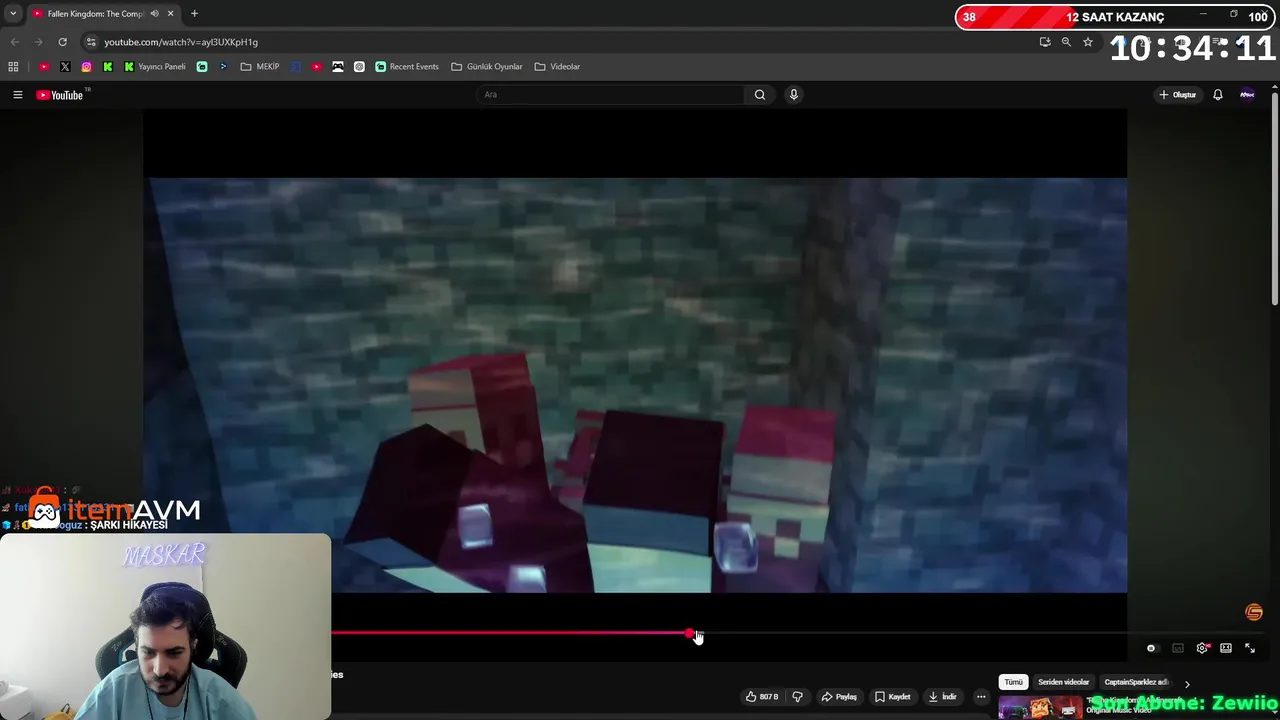Save the video with Kaydet
The image size is (1280, 720).
pos(892,697)
